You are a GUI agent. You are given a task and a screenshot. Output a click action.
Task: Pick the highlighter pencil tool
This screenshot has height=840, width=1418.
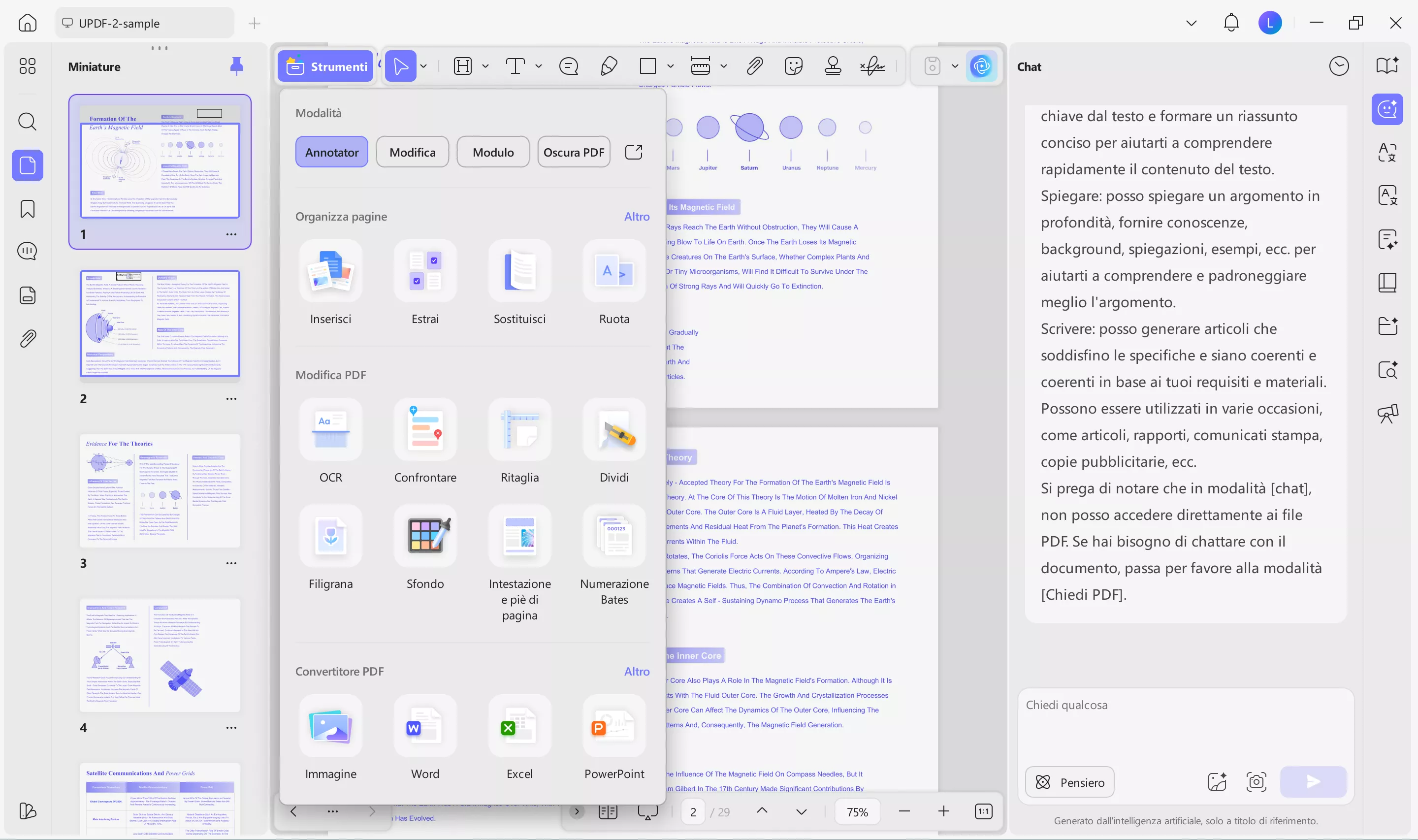coord(608,66)
